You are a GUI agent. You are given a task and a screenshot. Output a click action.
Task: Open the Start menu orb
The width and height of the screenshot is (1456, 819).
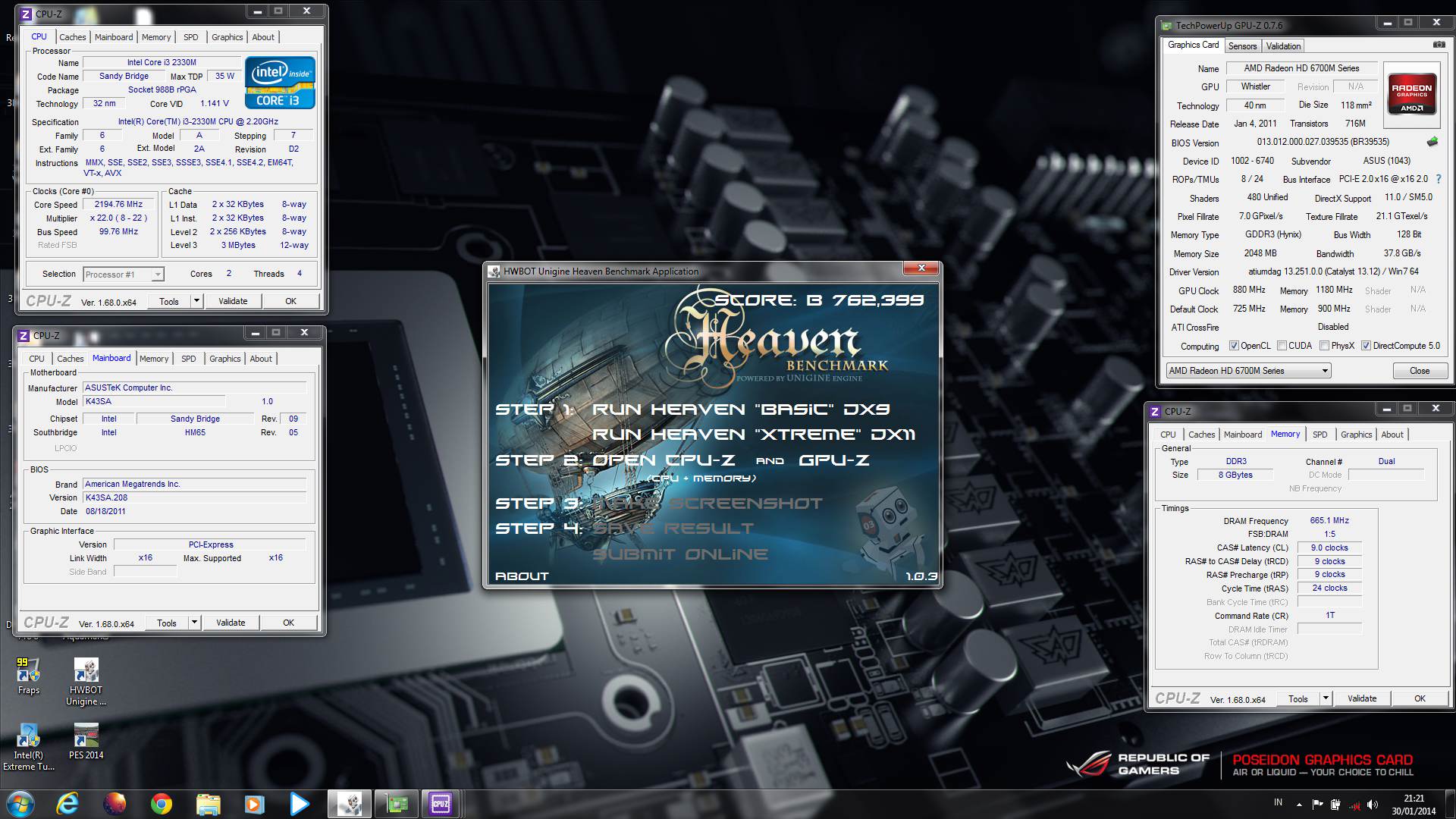(19, 803)
